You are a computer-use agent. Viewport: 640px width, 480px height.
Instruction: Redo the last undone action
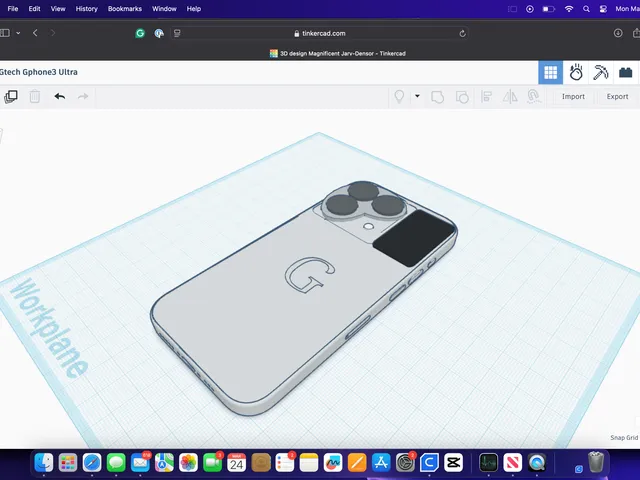pos(83,97)
